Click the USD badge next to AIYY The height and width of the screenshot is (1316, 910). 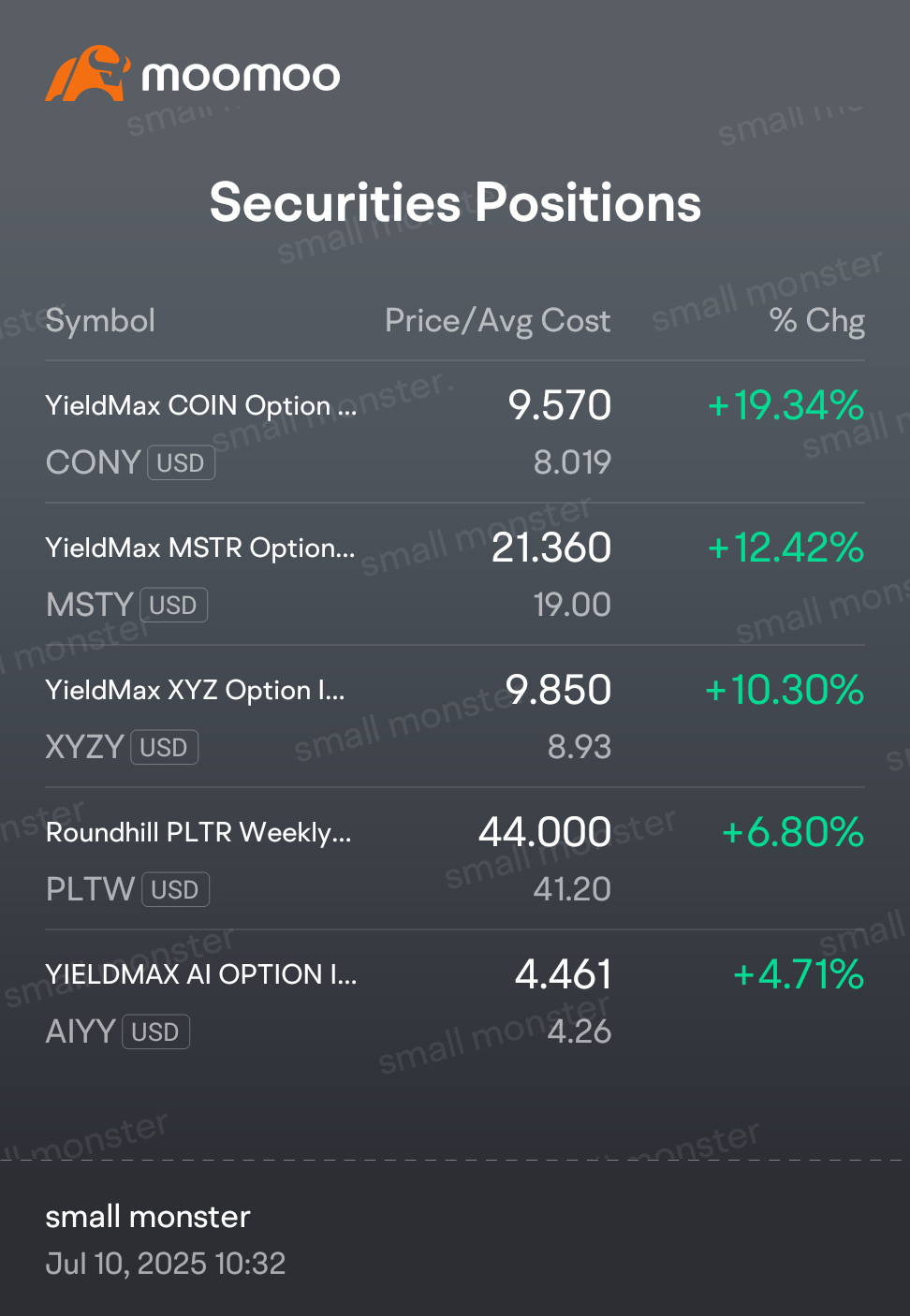coord(155,1032)
